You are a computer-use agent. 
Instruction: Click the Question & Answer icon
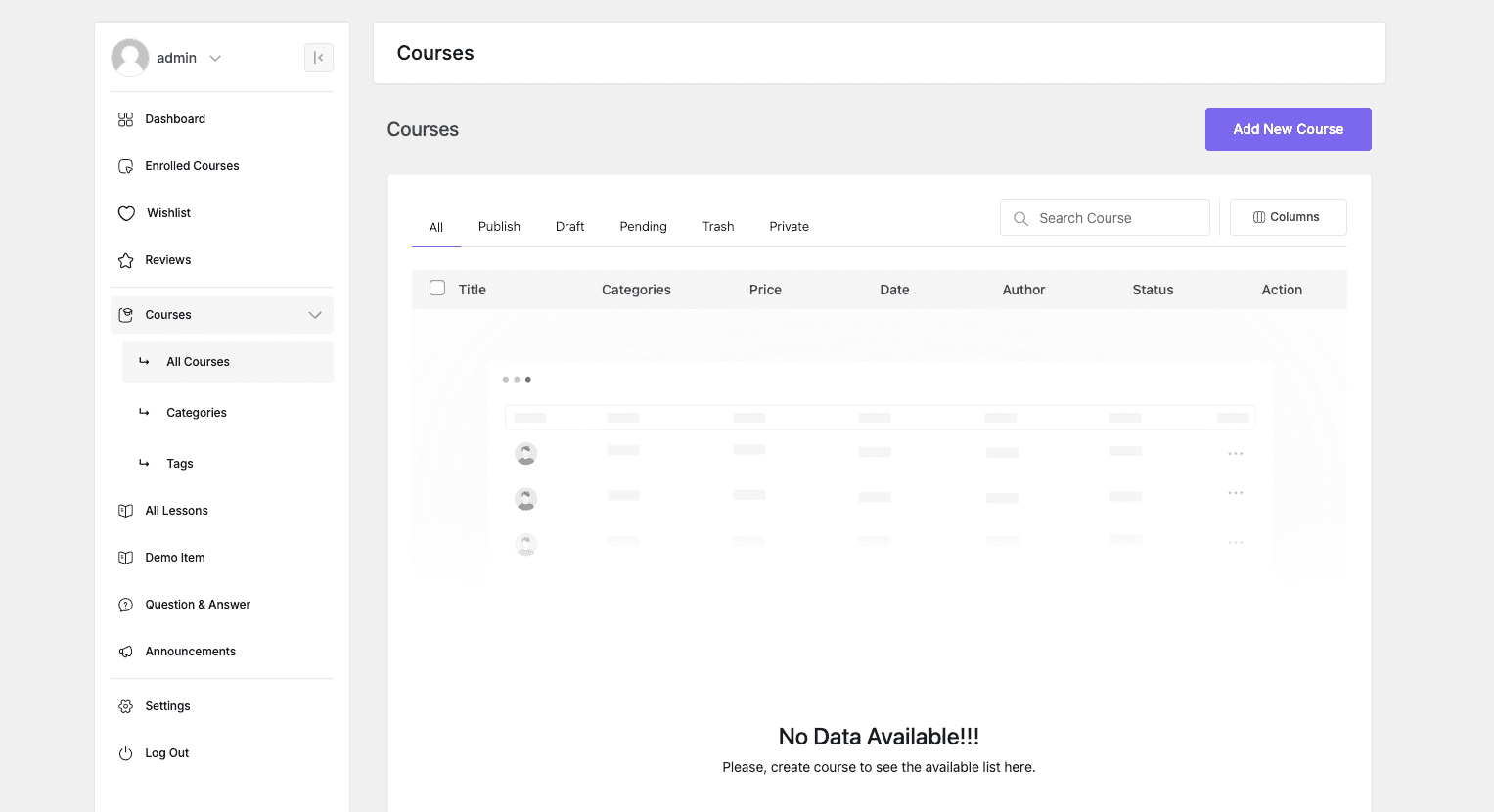tap(125, 605)
